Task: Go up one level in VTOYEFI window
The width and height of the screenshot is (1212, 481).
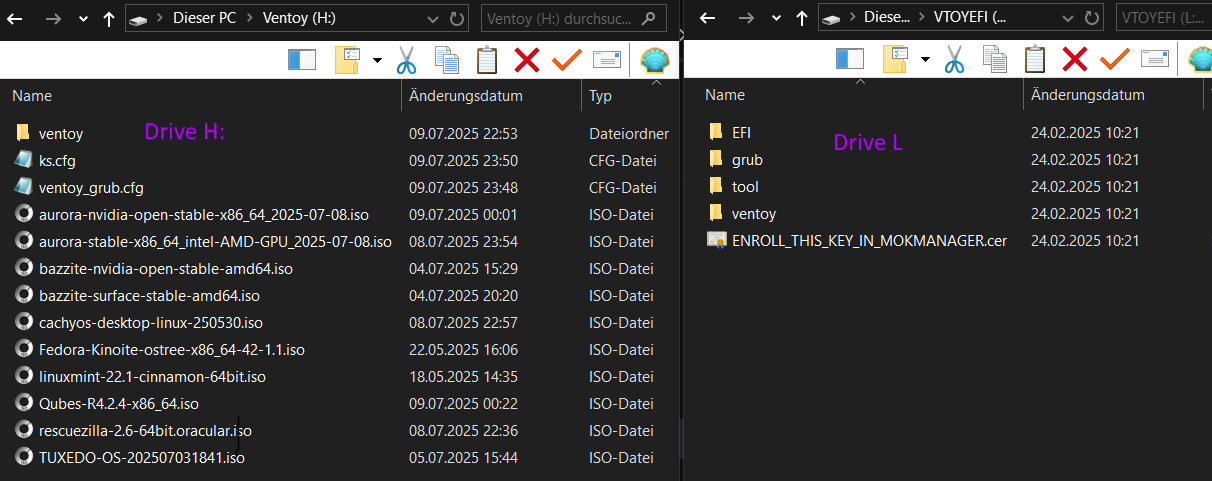Action: pyautogui.click(x=801, y=18)
